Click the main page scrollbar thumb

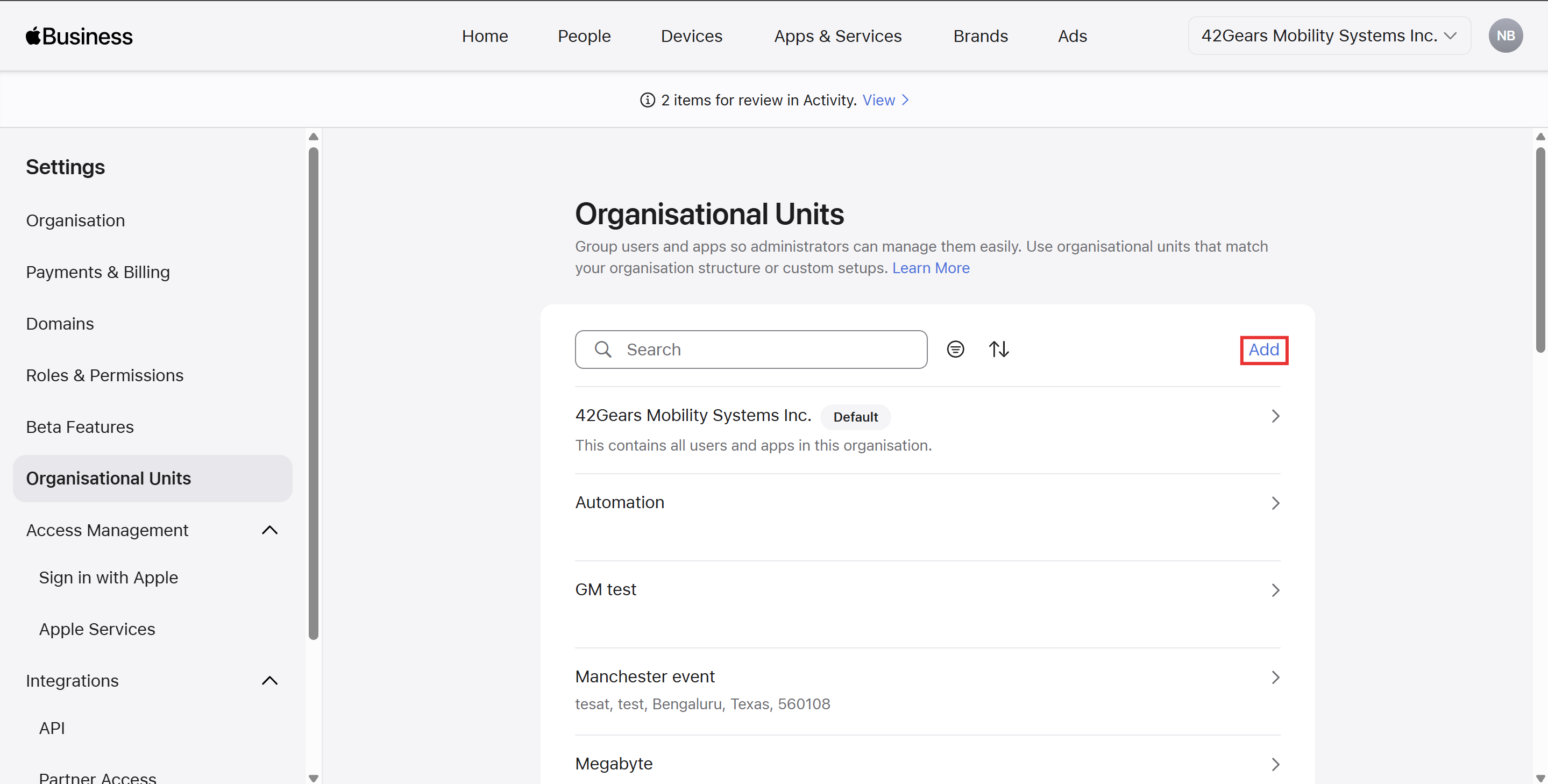[1540, 250]
